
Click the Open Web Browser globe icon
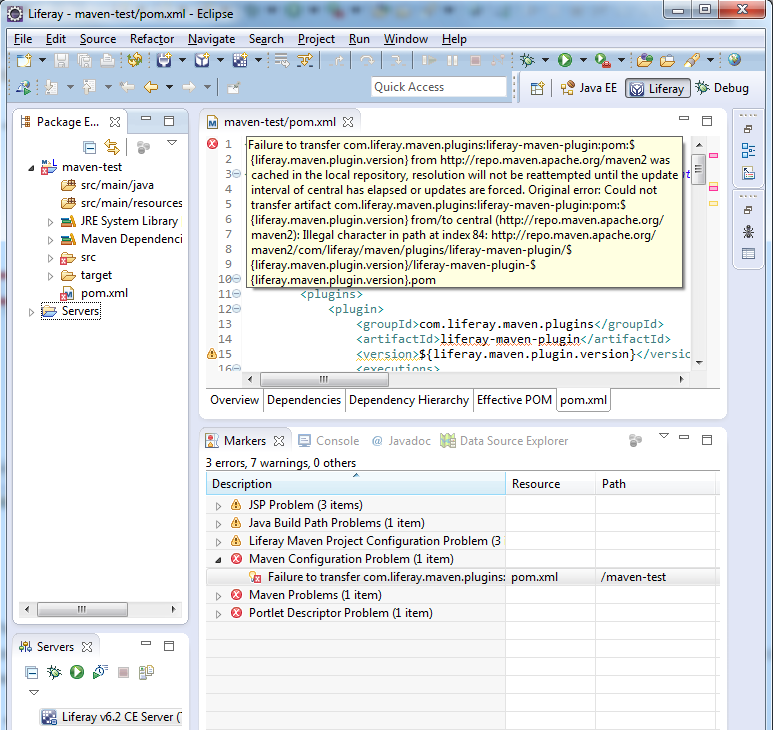(x=734, y=60)
